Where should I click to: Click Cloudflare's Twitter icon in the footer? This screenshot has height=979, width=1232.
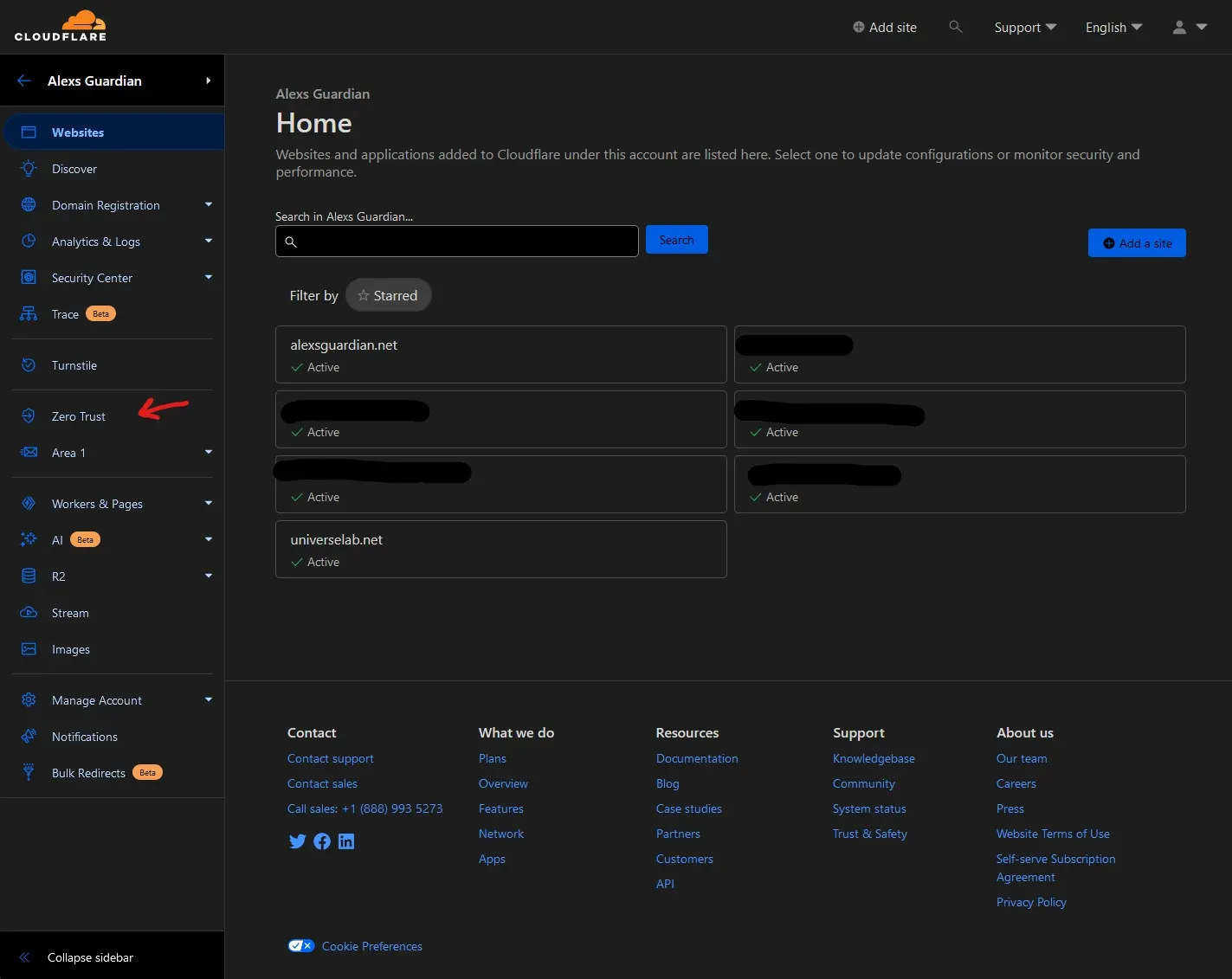(298, 841)
